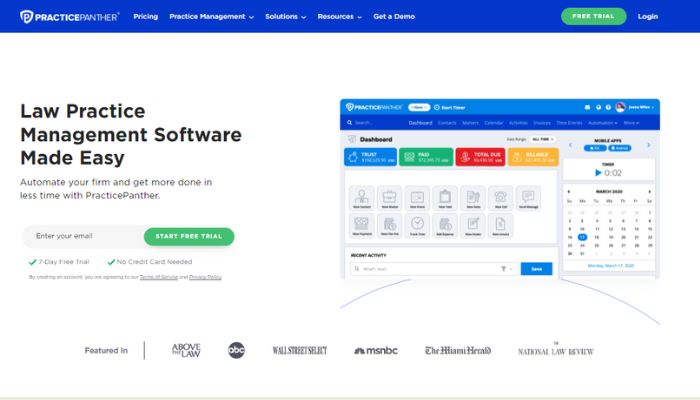700x400 pixels.
Task: Open the Resources dropdown menu
Action: [x=340, y=17]
